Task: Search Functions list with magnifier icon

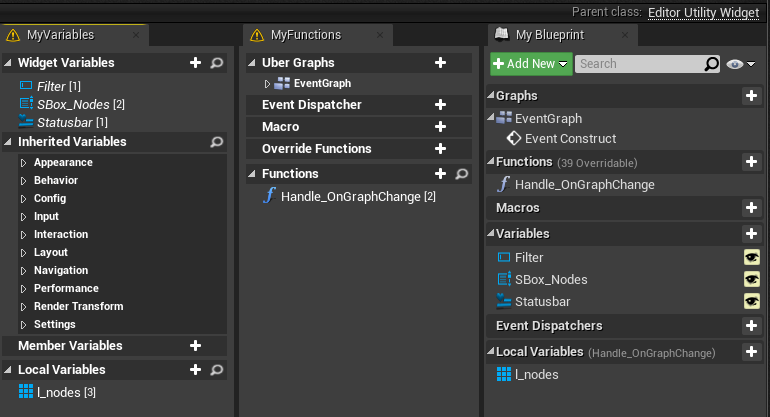Action: coord(462,174)
